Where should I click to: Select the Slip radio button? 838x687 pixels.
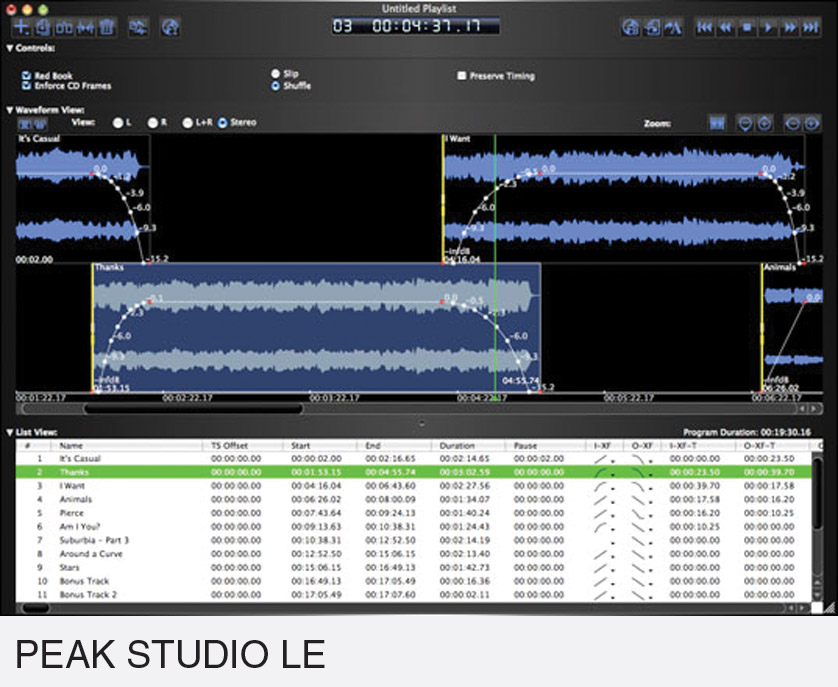276,74
